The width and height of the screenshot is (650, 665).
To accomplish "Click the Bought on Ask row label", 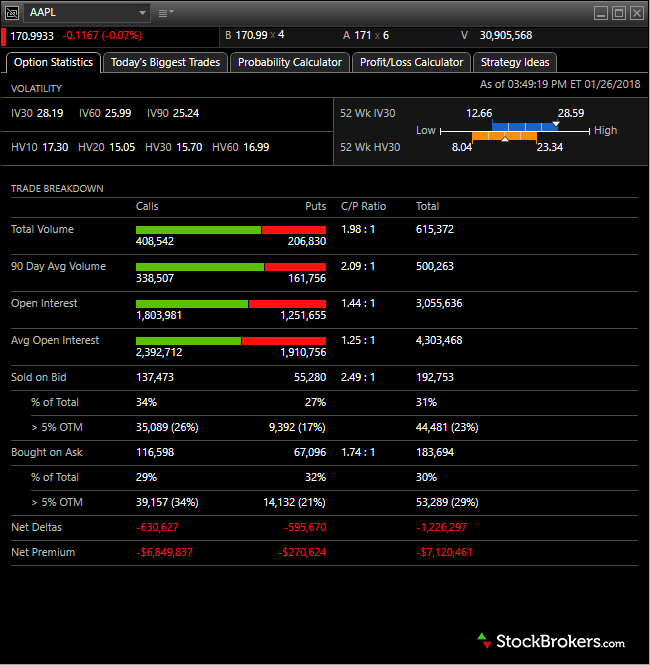I will tap(47, 453).
